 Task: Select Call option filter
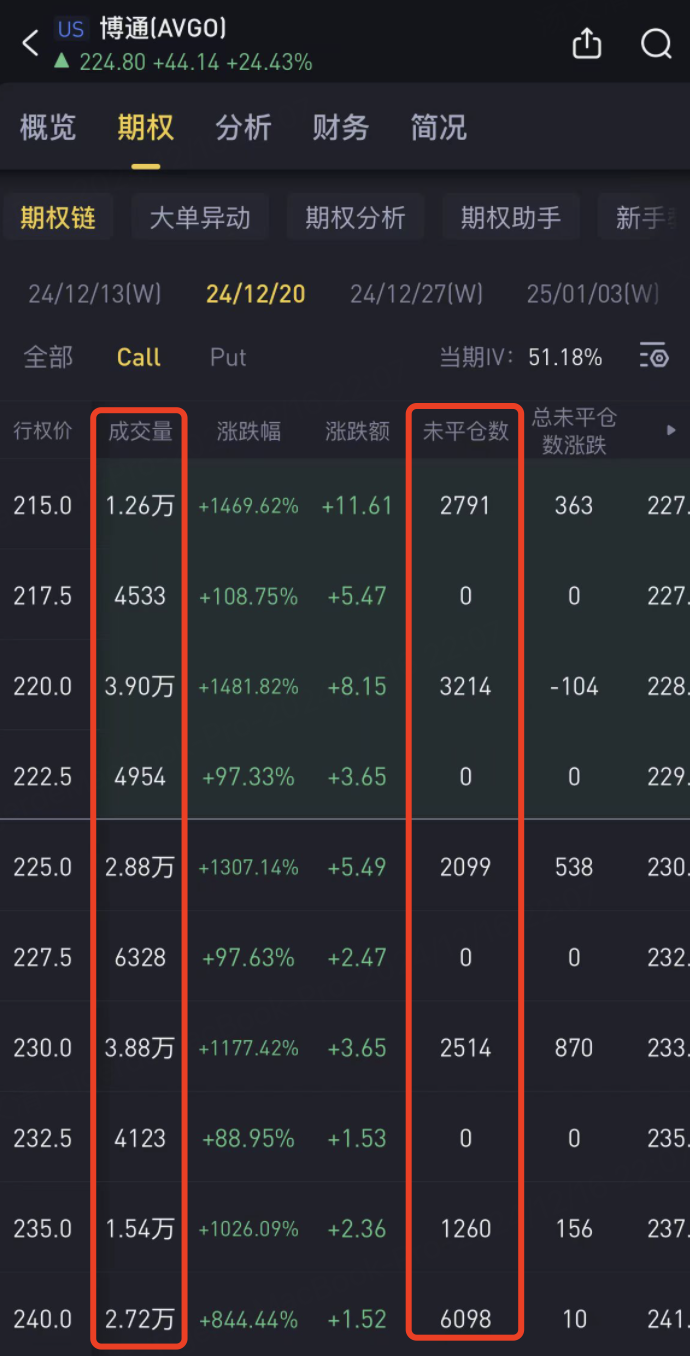coord(139,357)
